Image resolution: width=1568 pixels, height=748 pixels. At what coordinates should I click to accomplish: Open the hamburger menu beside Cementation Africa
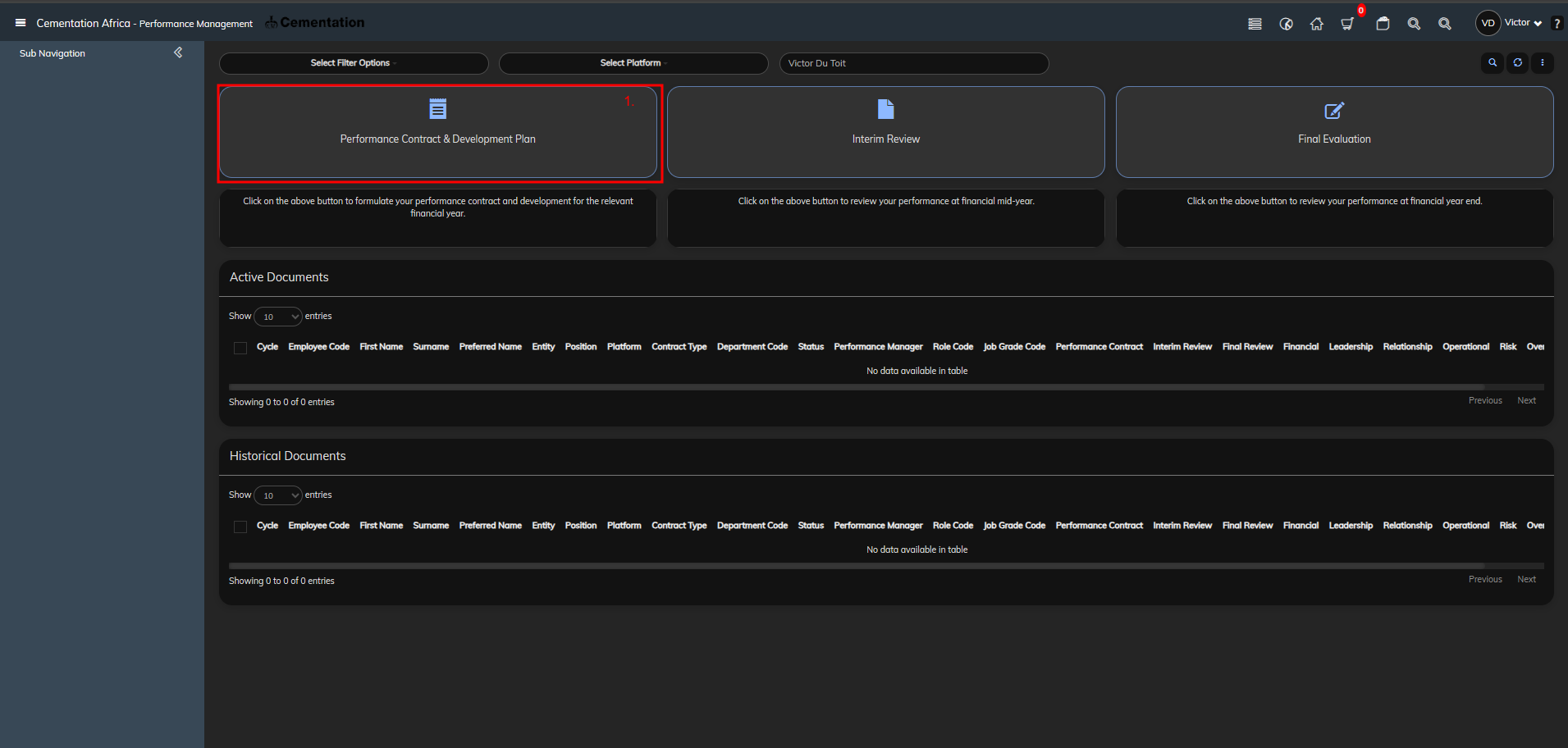[x=21, y=23]
